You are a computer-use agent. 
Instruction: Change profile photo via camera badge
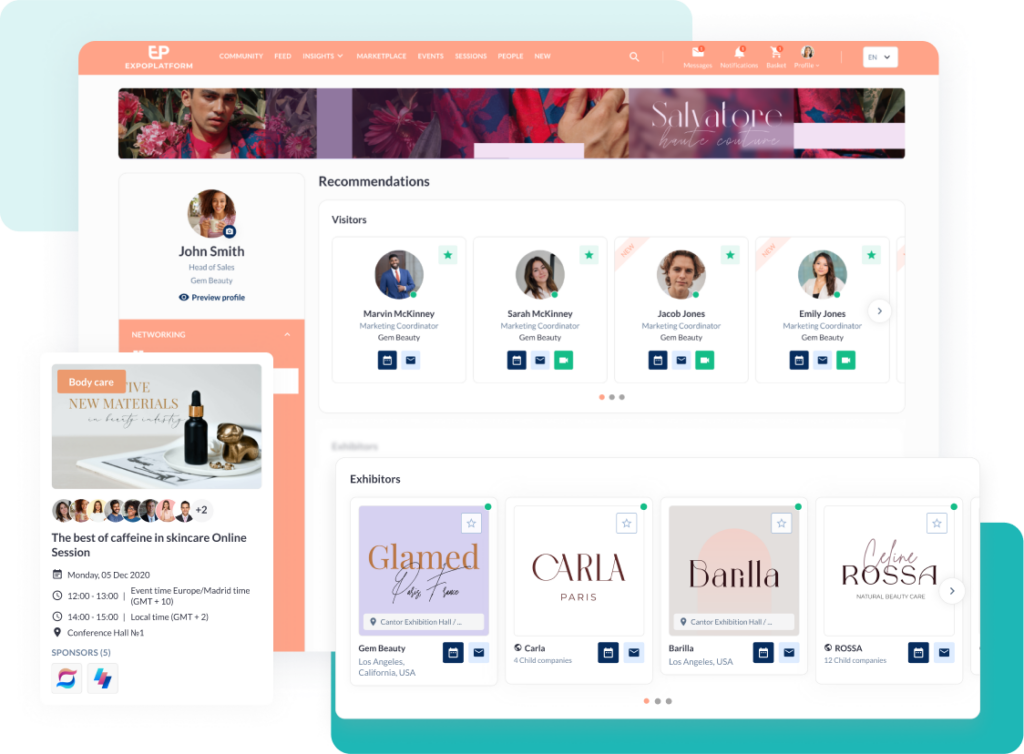[229, 232]
